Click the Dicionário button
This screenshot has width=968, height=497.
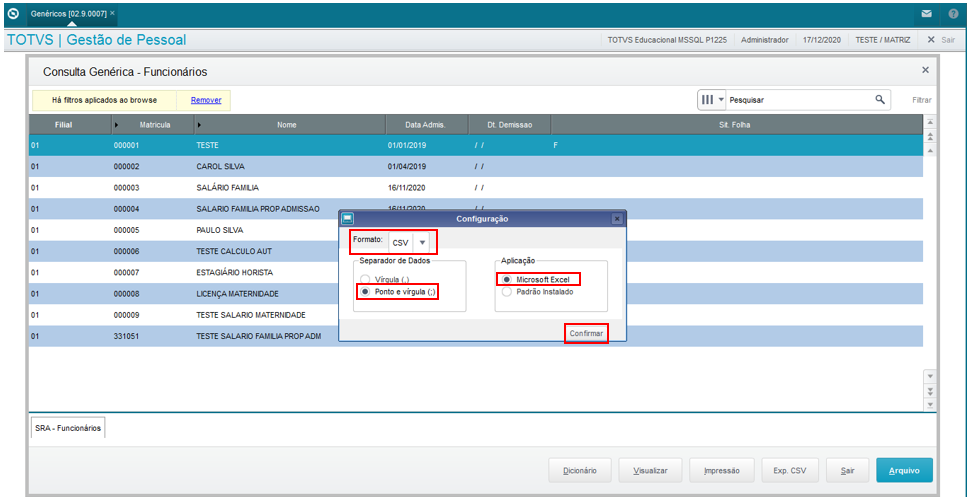click(580, 470)
